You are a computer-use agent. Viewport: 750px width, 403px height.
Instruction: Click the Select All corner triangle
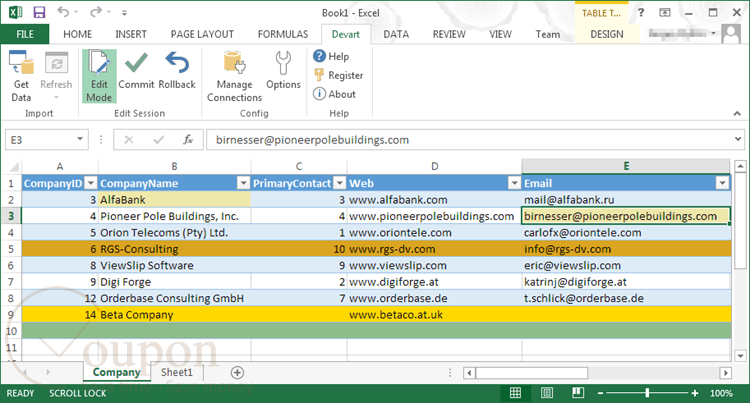pyautogui.click(x=14, y=167)
